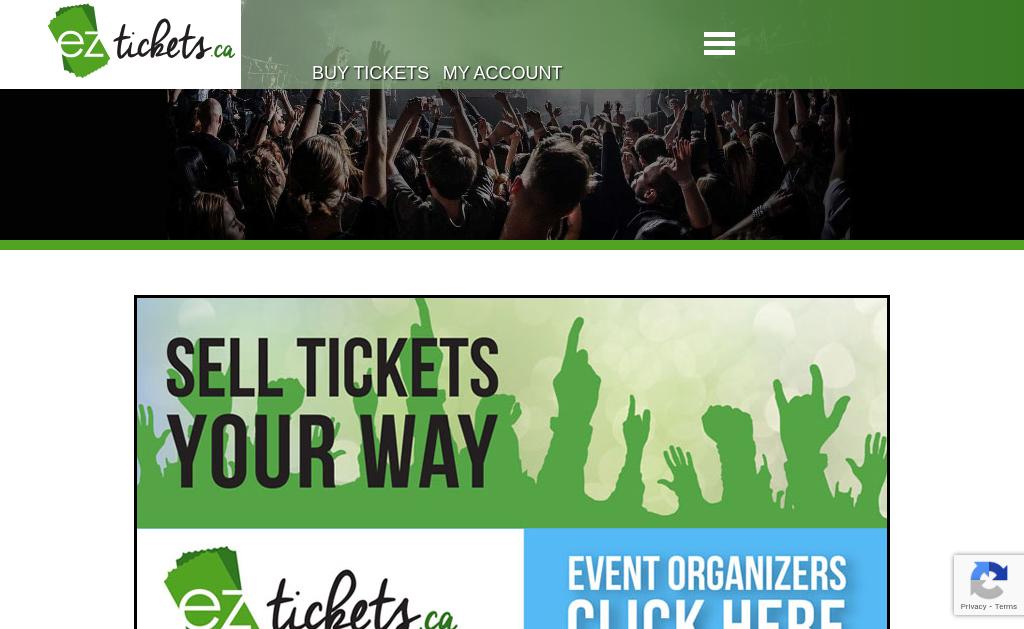The width and height of the screenshot is (1024, 629).
Task: Open the BUY TICKETS menu item
Action: click(370, 73)
